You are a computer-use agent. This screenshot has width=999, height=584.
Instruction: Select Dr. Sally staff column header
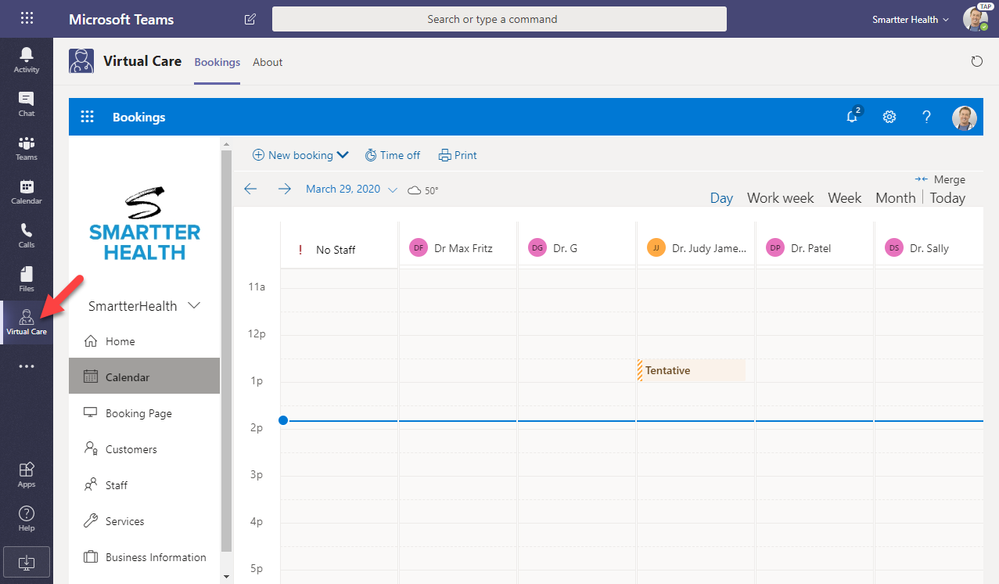click(x=930, y=248)
